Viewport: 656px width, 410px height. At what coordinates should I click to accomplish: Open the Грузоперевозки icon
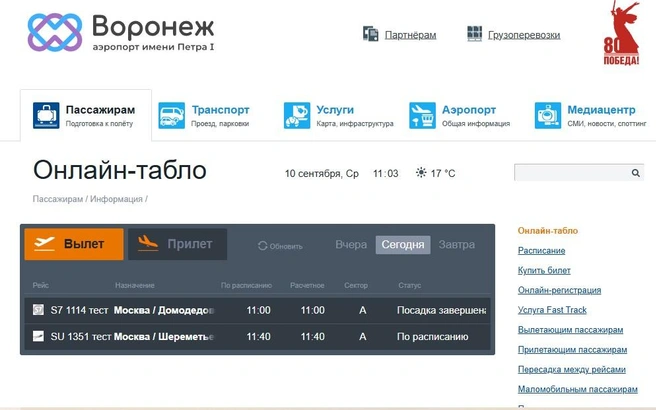click(474, 34)
